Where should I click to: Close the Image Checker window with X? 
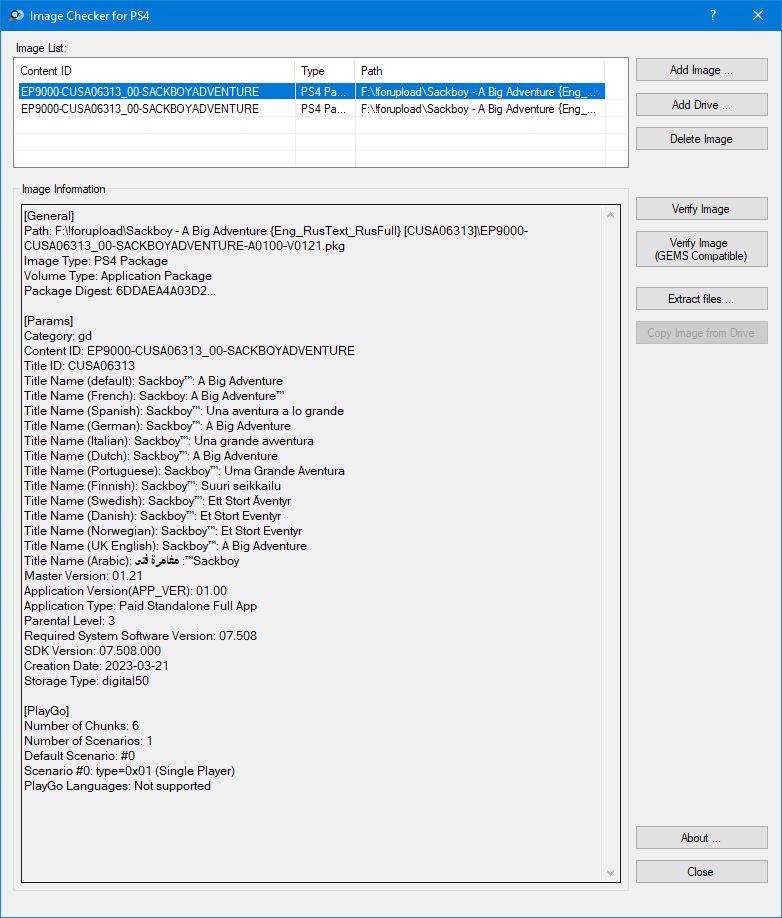pos(757,15)
